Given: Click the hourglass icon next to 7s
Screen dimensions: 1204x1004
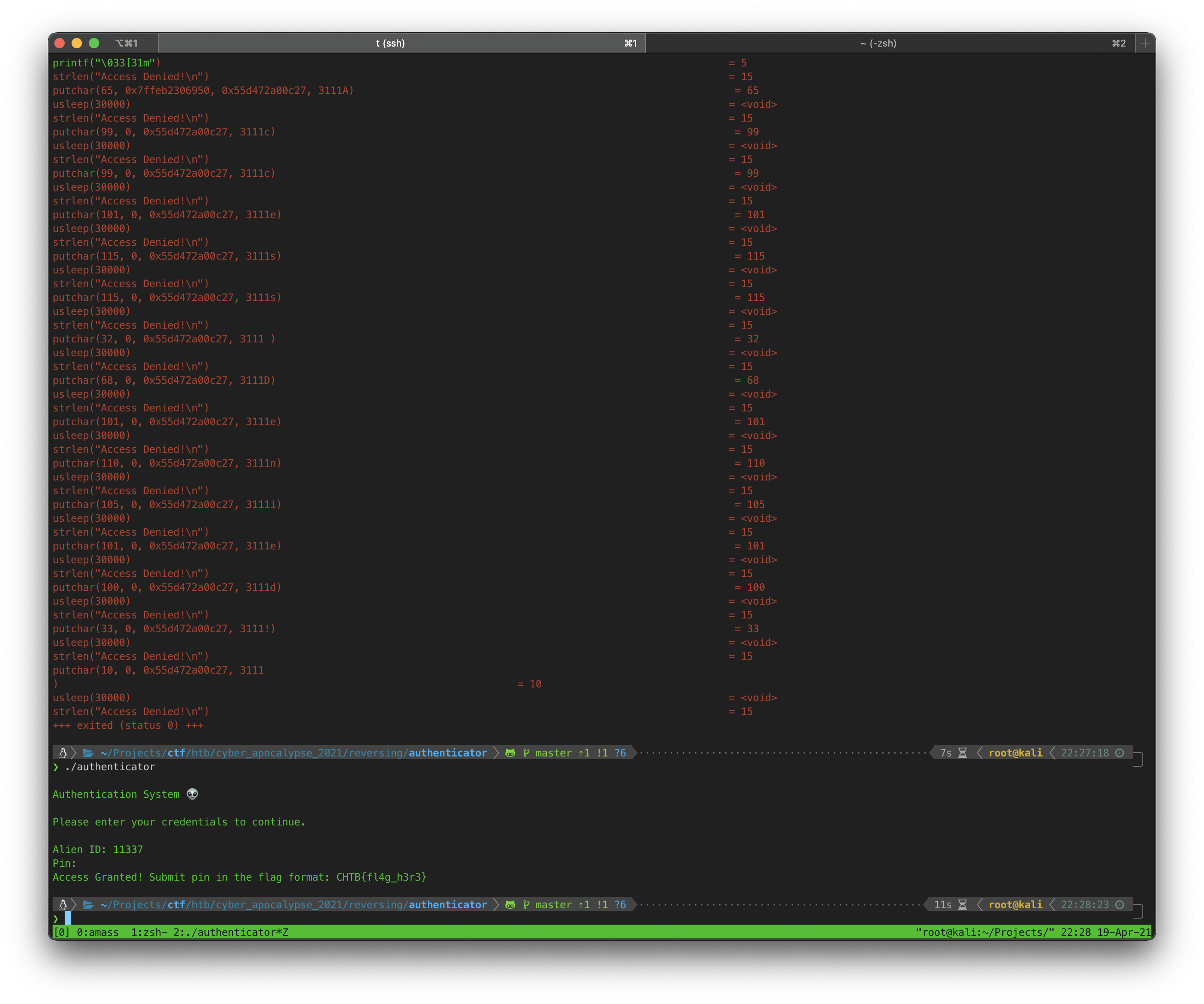Looking at the screenshot, I should coord(963,753).
